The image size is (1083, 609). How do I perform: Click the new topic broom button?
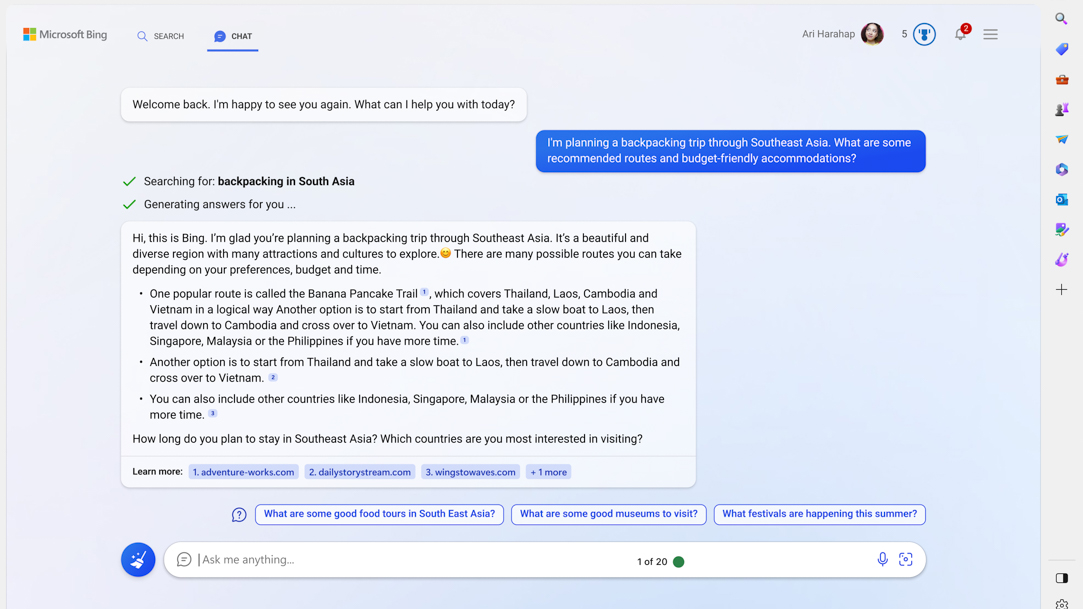(x=138, y=559)
